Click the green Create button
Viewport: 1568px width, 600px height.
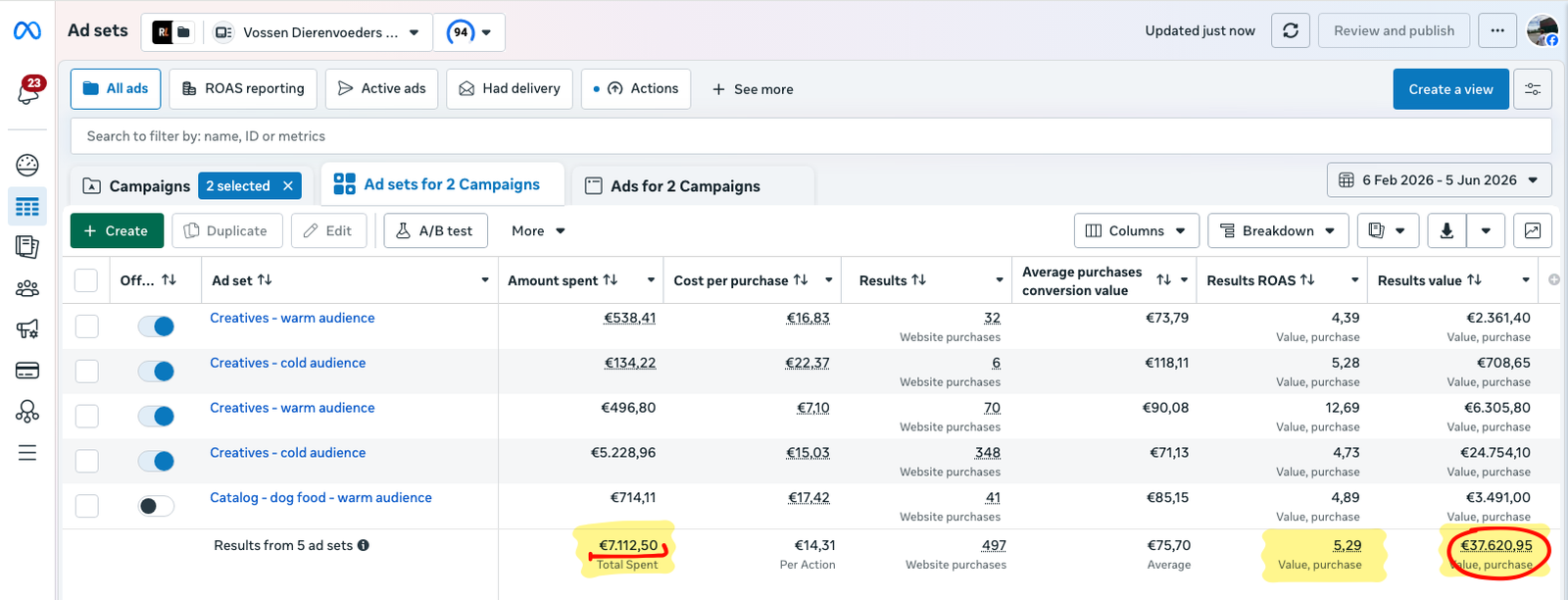point(116,231)
